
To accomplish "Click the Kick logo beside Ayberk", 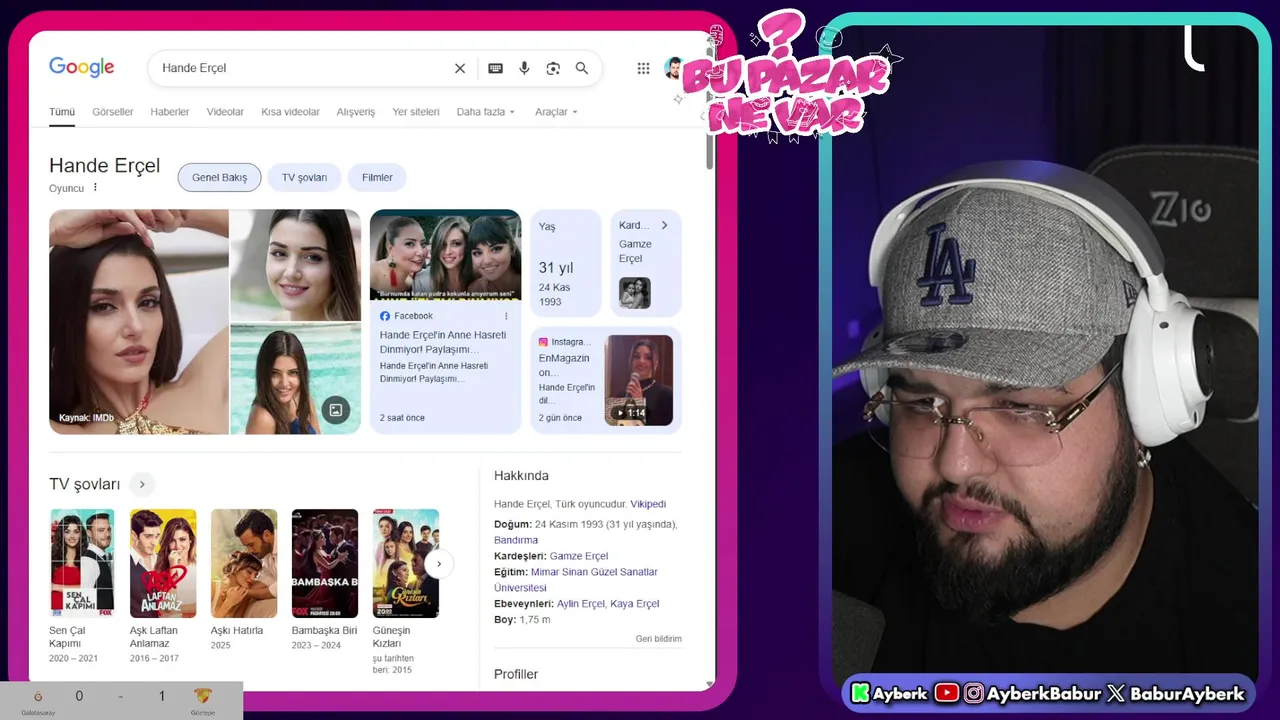I will [860, 693].
